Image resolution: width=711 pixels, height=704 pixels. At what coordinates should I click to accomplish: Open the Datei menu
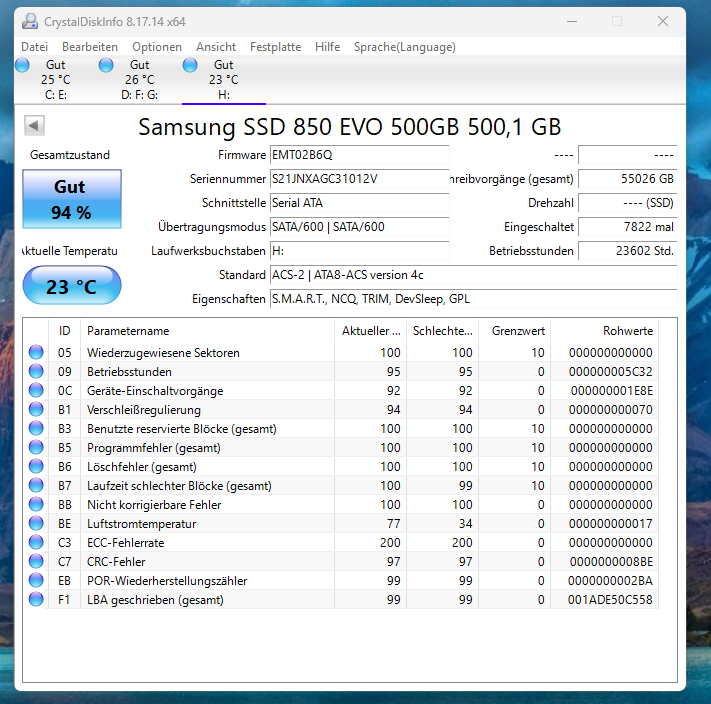[34, 47]
